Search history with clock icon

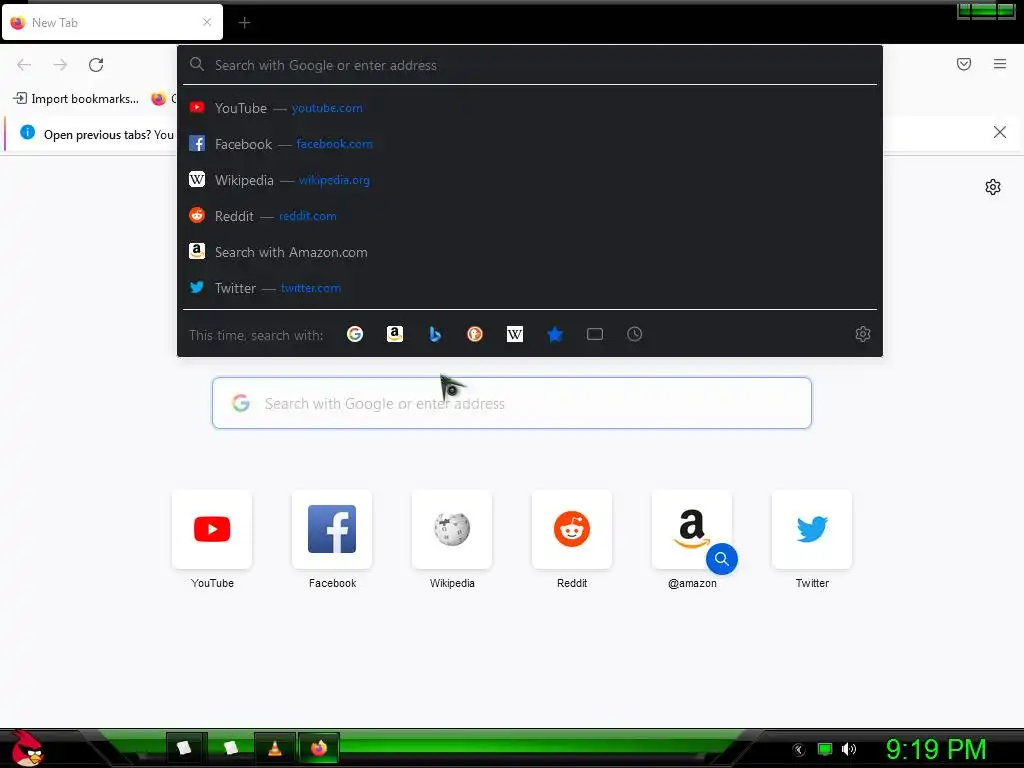point(635,334)
